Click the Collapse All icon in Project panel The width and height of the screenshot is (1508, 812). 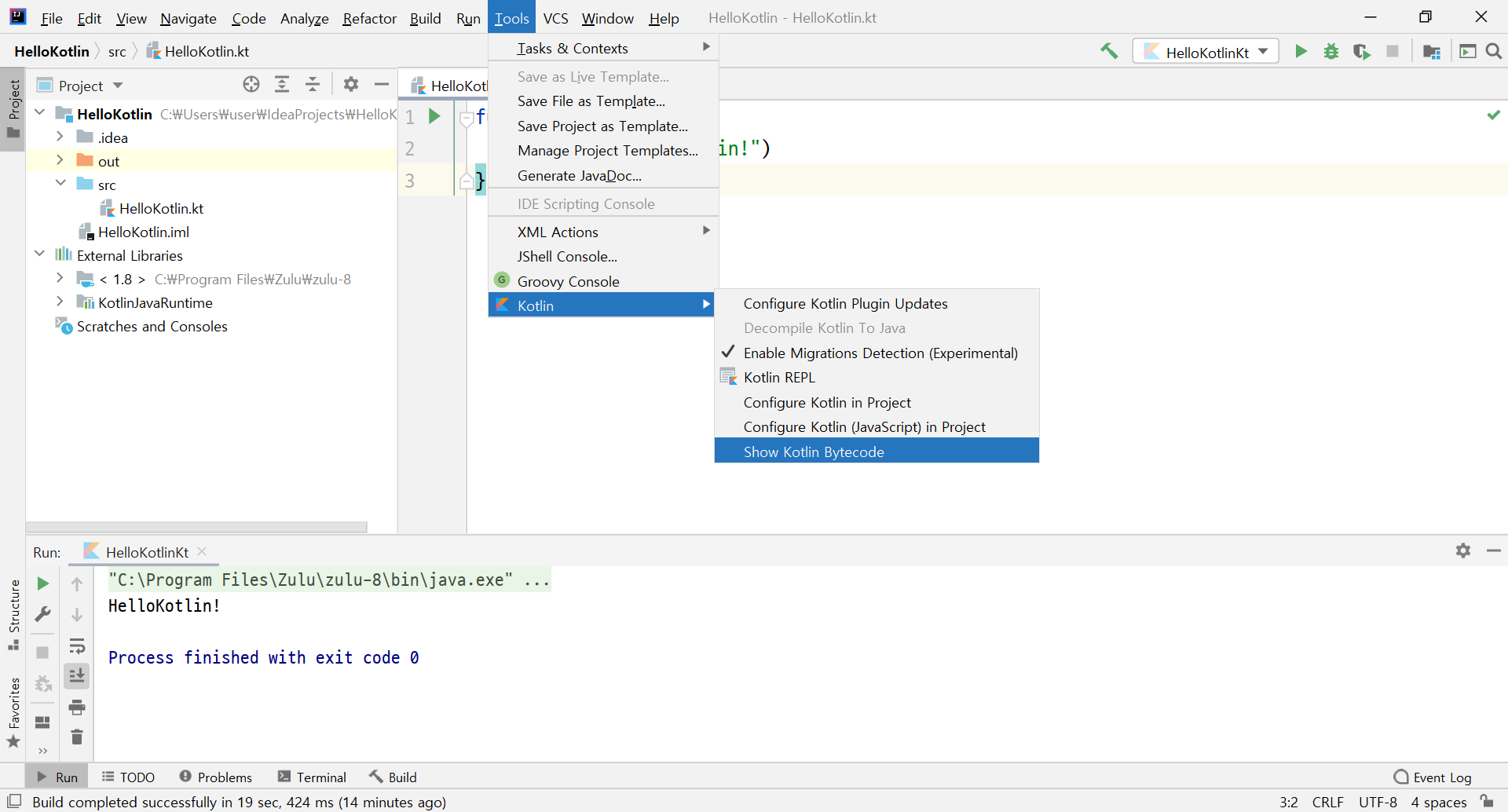[x=313, y=85]
